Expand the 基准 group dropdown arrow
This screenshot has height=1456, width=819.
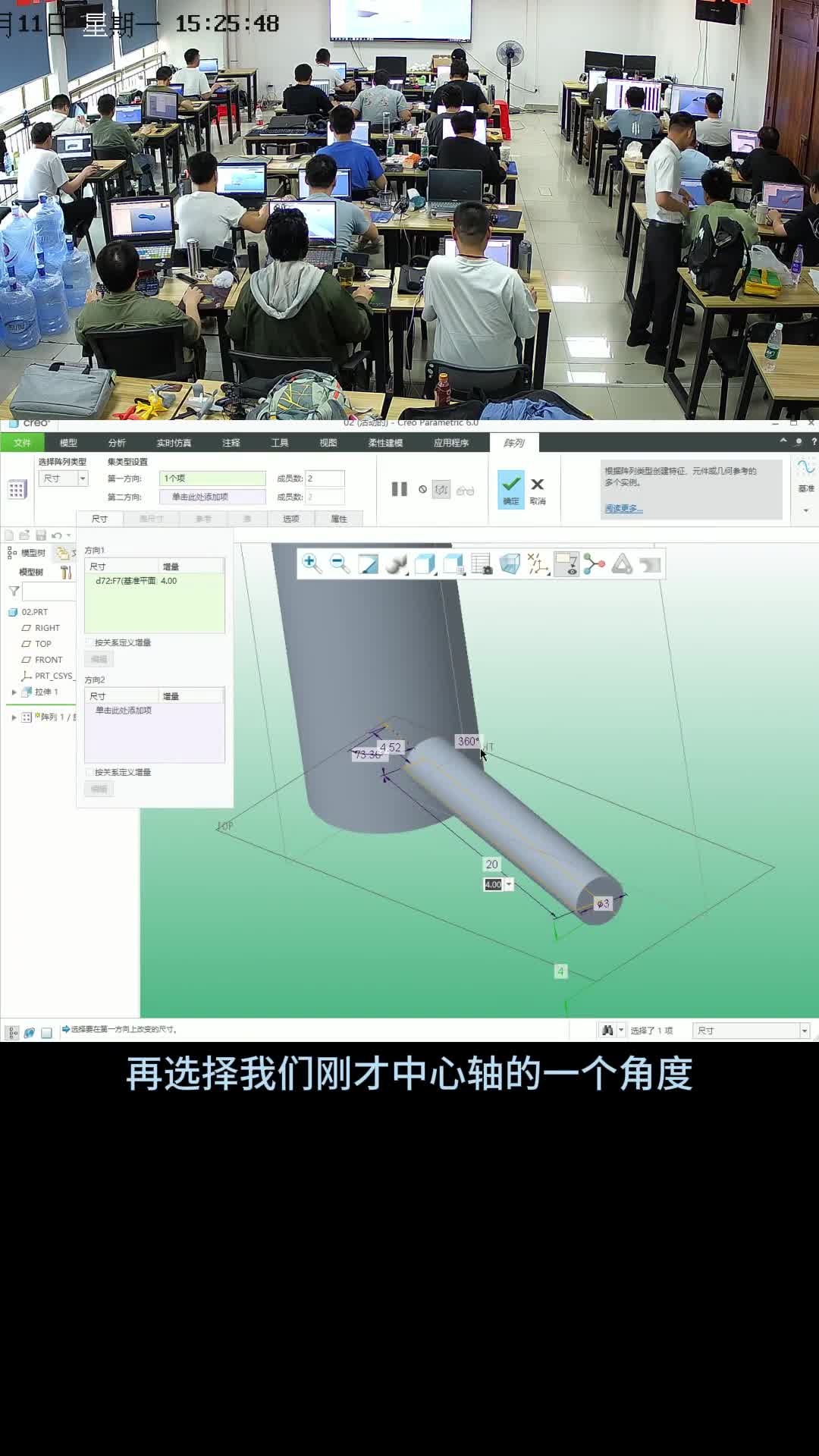[806, 511]
